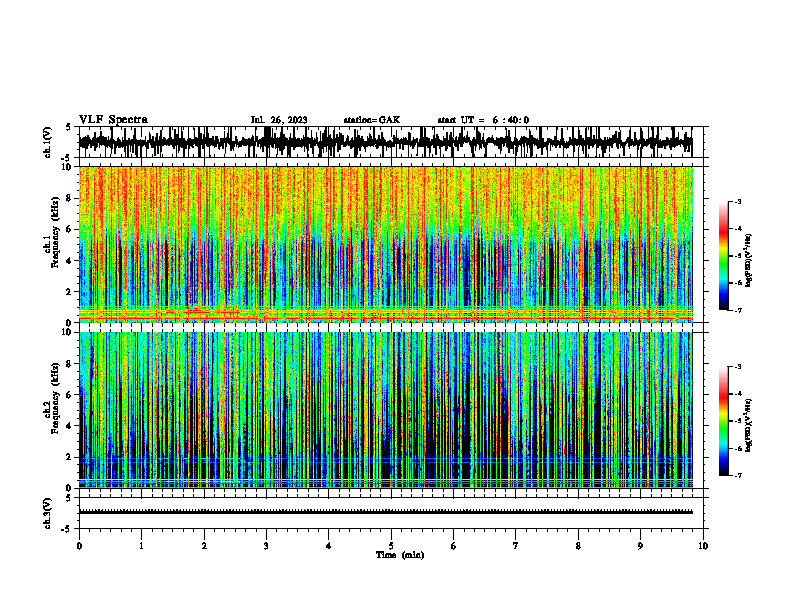Screen dimensions: 792x612
Task: Click the ch.1 Frequency (kHz) axis label
Action: click(x=52, y=244)
